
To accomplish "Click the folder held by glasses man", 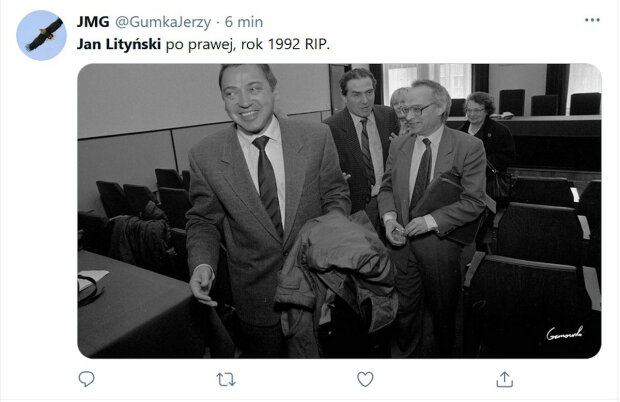I will click(x=443, y=206).
